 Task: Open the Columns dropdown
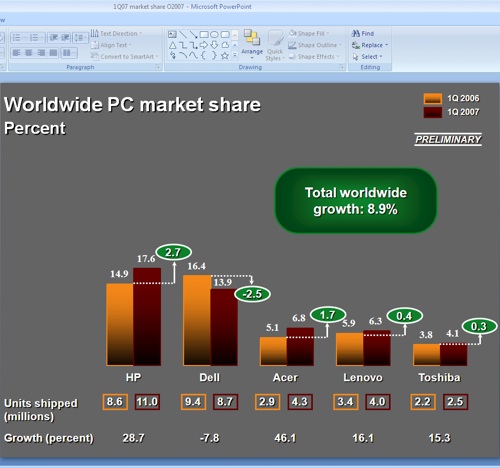click(x=68, y=53)
